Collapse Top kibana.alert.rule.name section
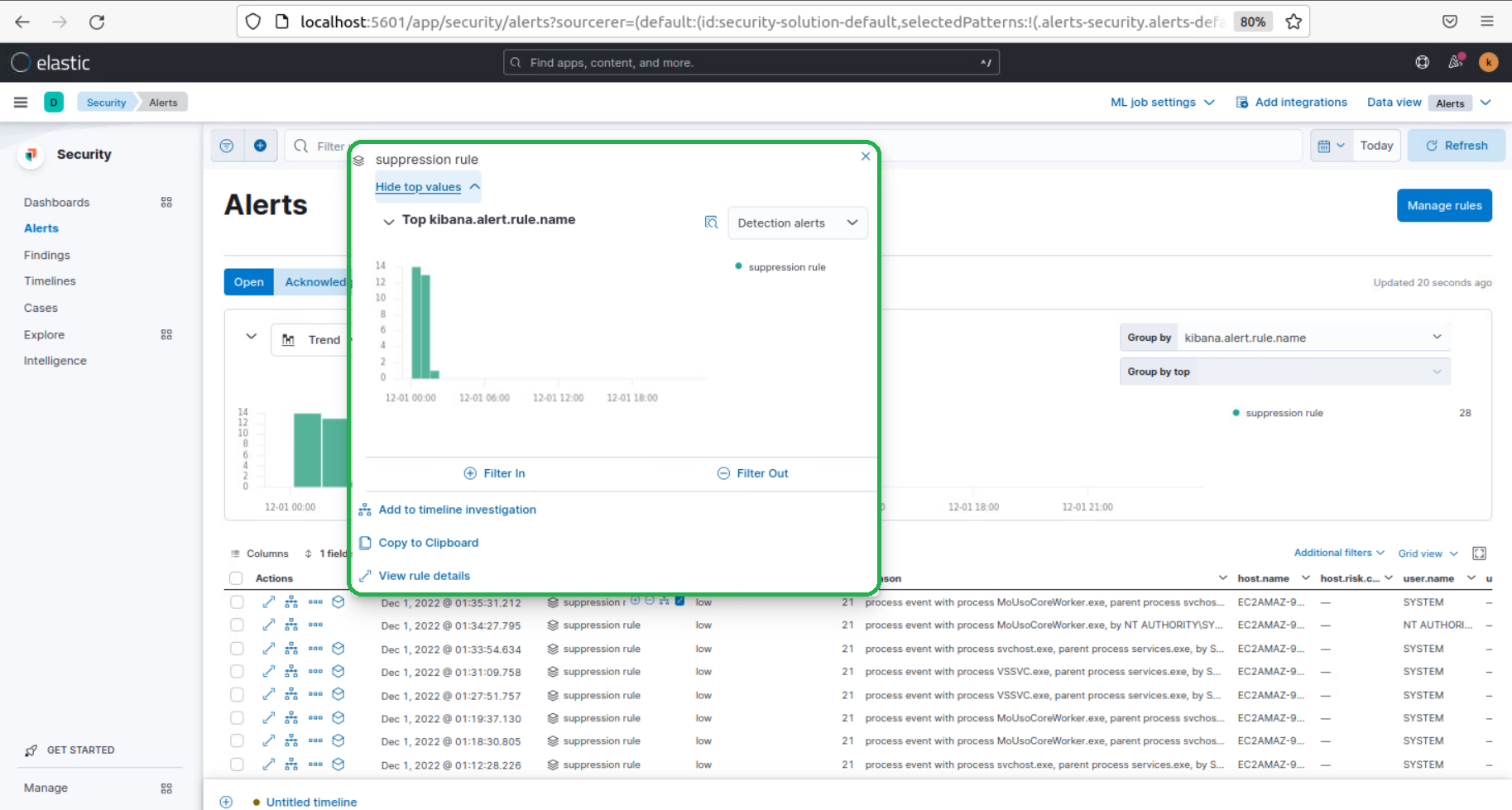 tap(388, 222)
